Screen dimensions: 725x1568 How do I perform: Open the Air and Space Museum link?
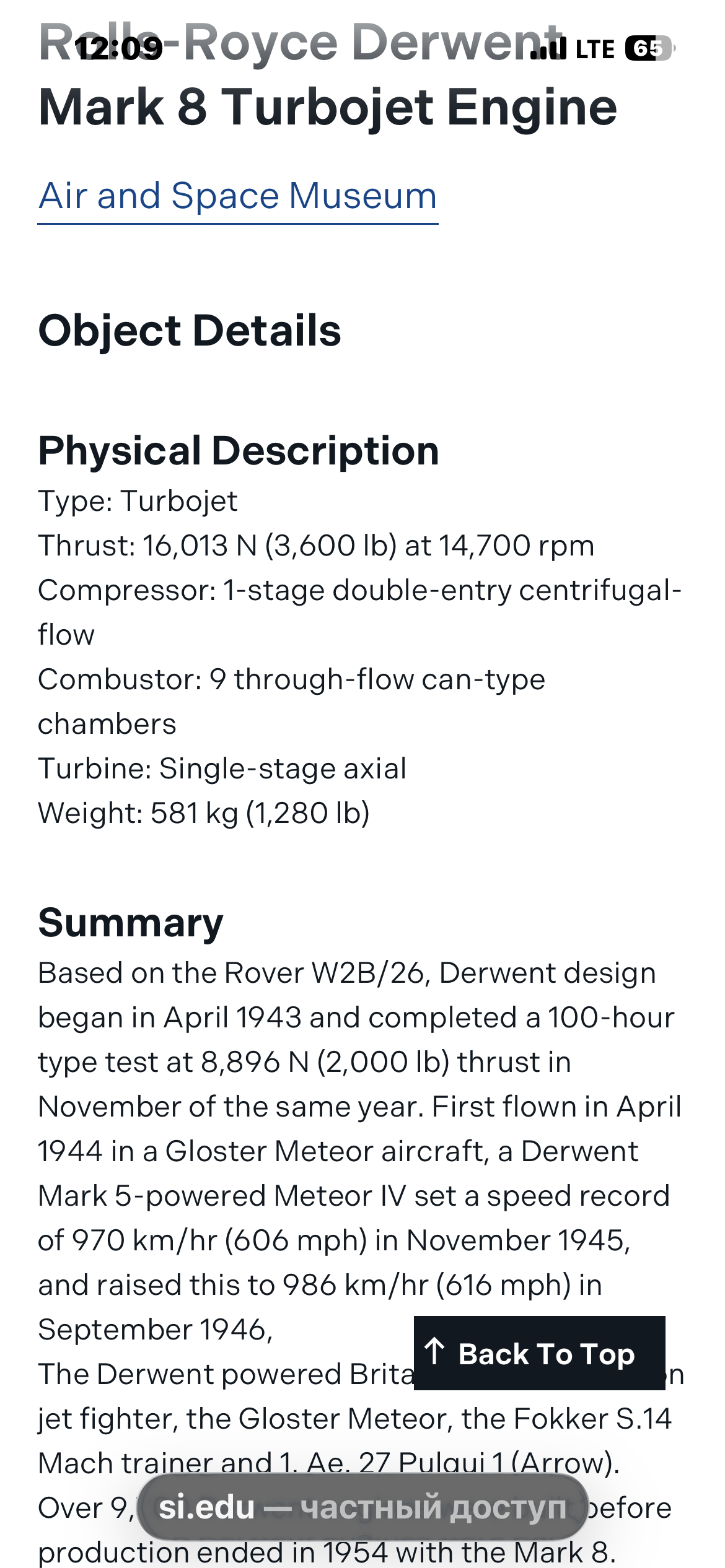coord(238,196)
